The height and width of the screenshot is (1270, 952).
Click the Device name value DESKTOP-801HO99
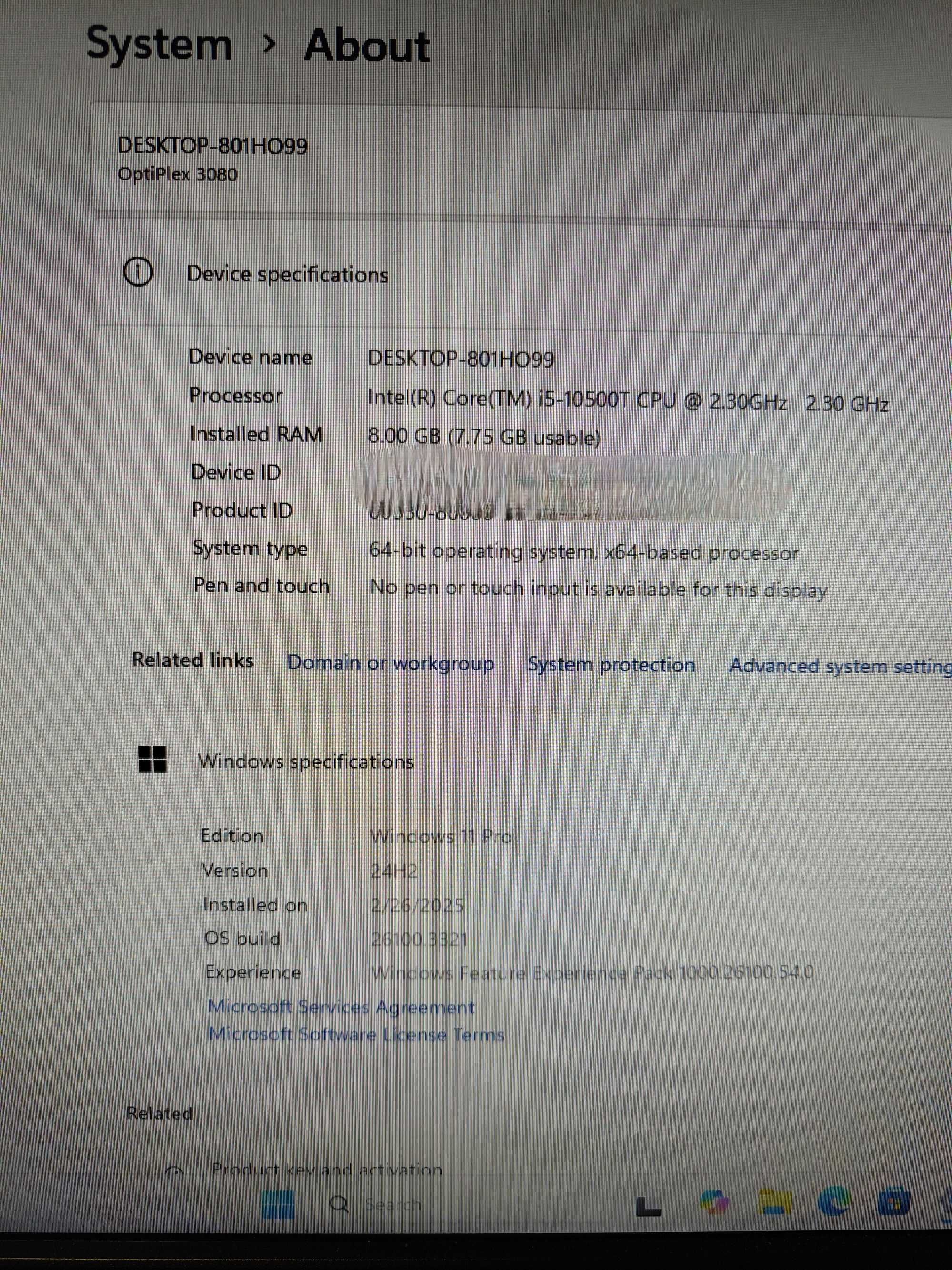coord(461,360)
